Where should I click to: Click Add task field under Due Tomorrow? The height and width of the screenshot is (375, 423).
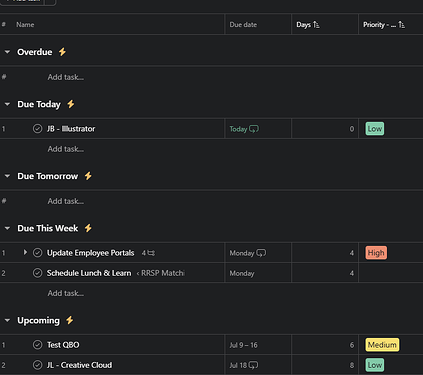(66, 201)
